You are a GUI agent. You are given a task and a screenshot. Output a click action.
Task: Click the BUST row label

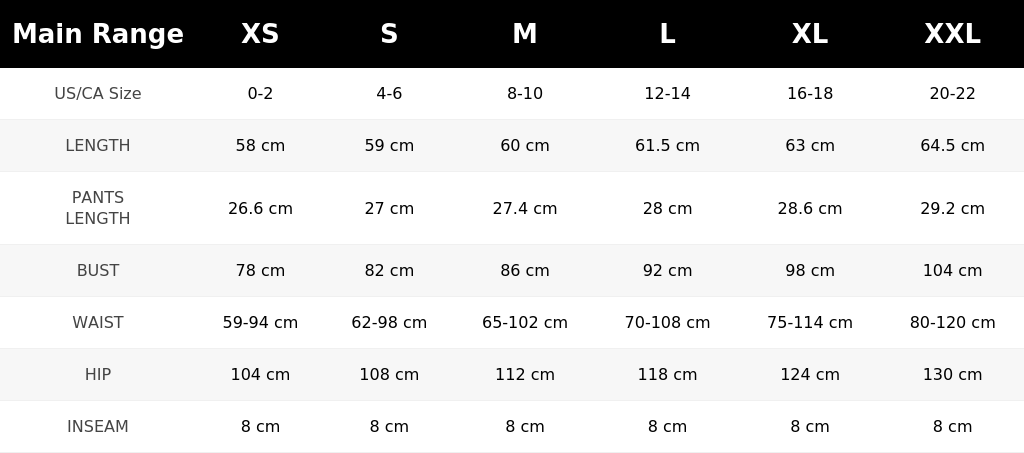click(x=98, y=270)
